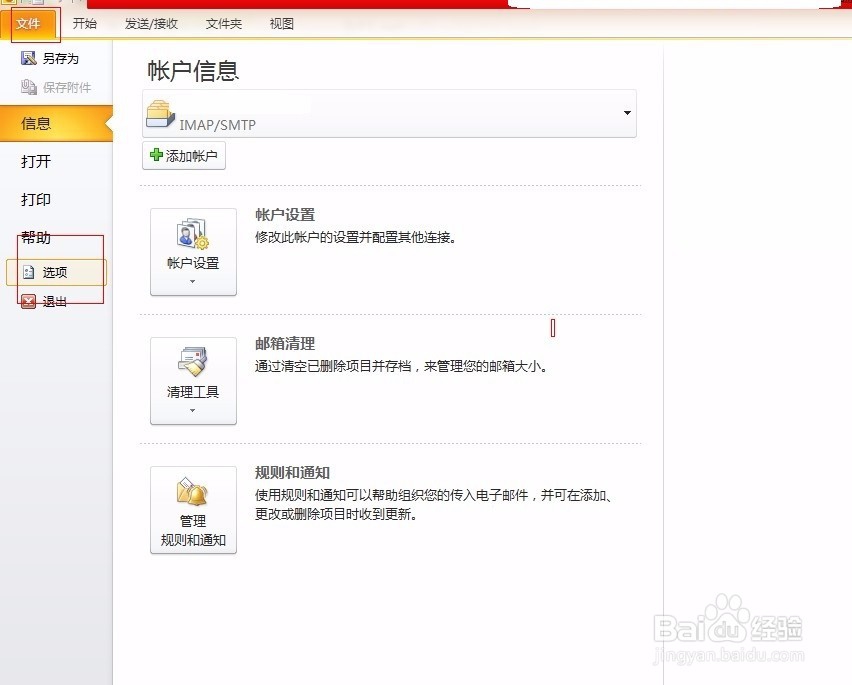
Task: Open the 发送/接收 ribbon tab
Action: click(x=151, y=22)
